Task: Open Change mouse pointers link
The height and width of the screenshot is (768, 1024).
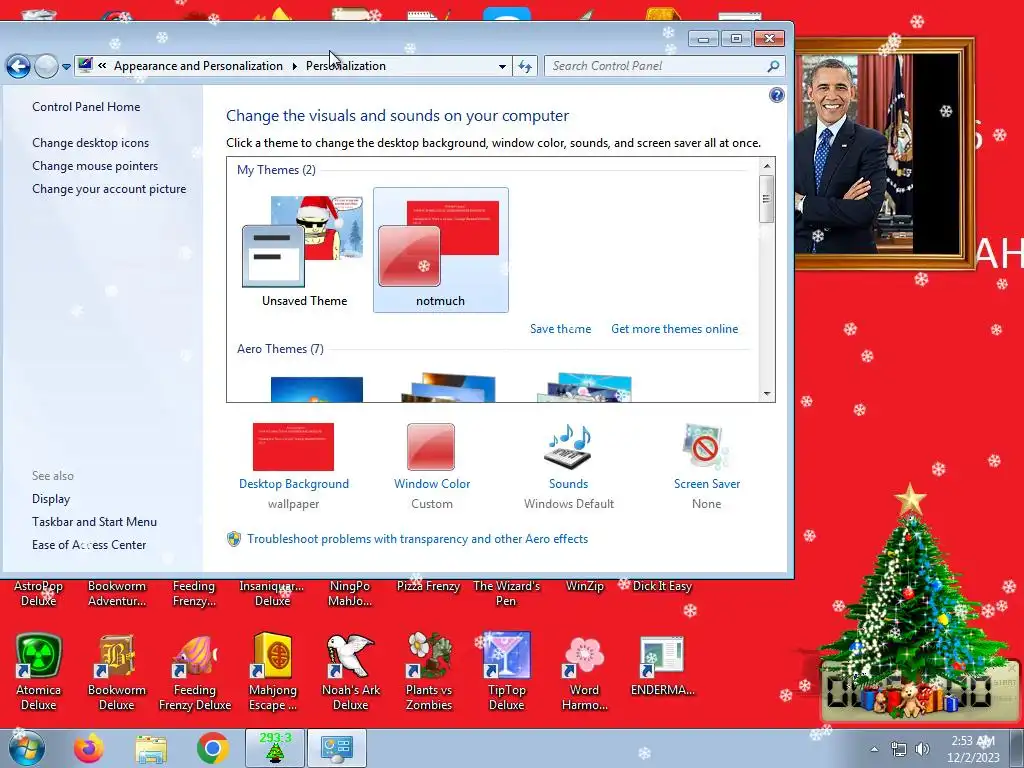Action: pyautogui.click(x=95, y=166)
